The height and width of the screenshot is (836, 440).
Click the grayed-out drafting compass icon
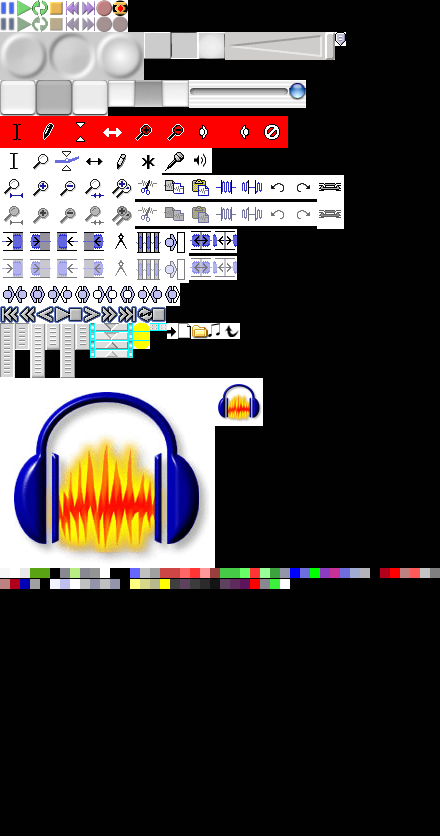[121, 268]
